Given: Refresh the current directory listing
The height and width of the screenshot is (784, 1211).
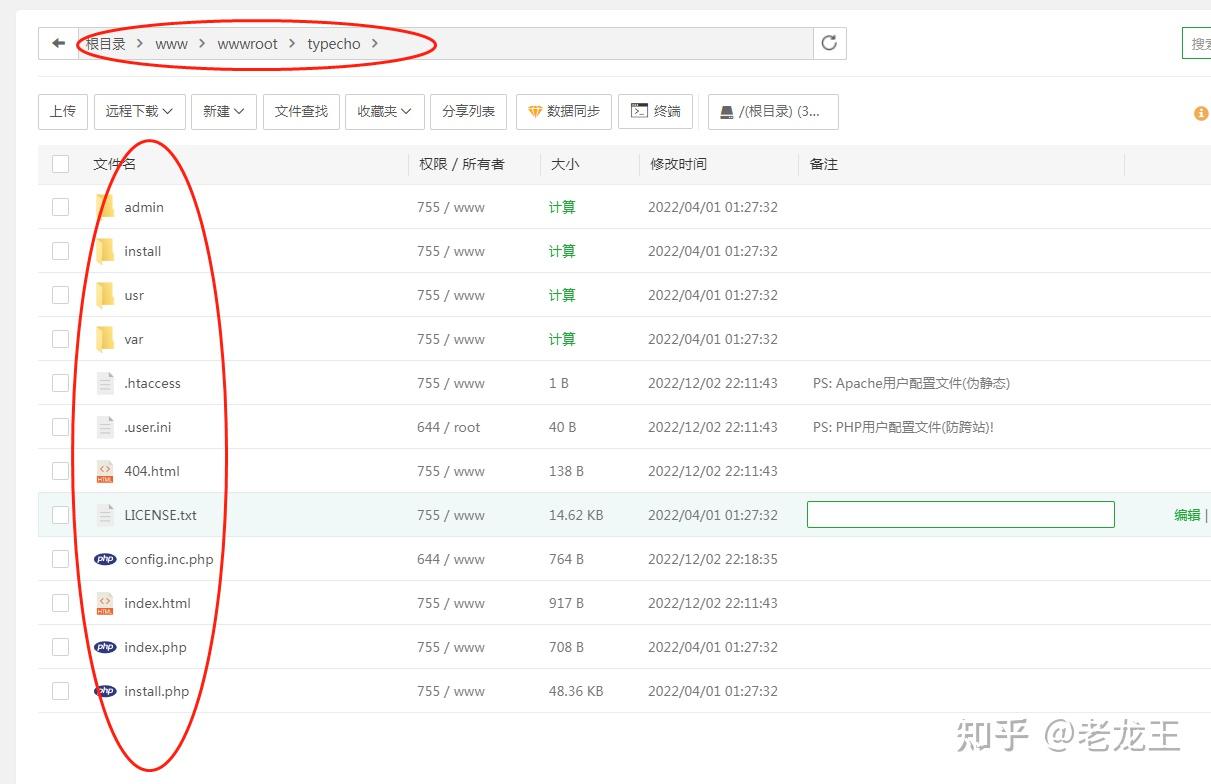Looking at the screenshot, I should [x=828, y=43].
